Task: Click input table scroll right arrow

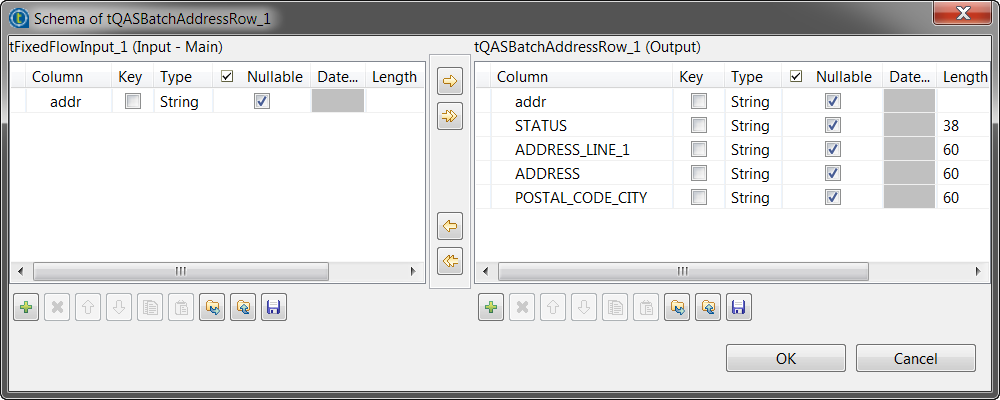Action: [413, 271]
